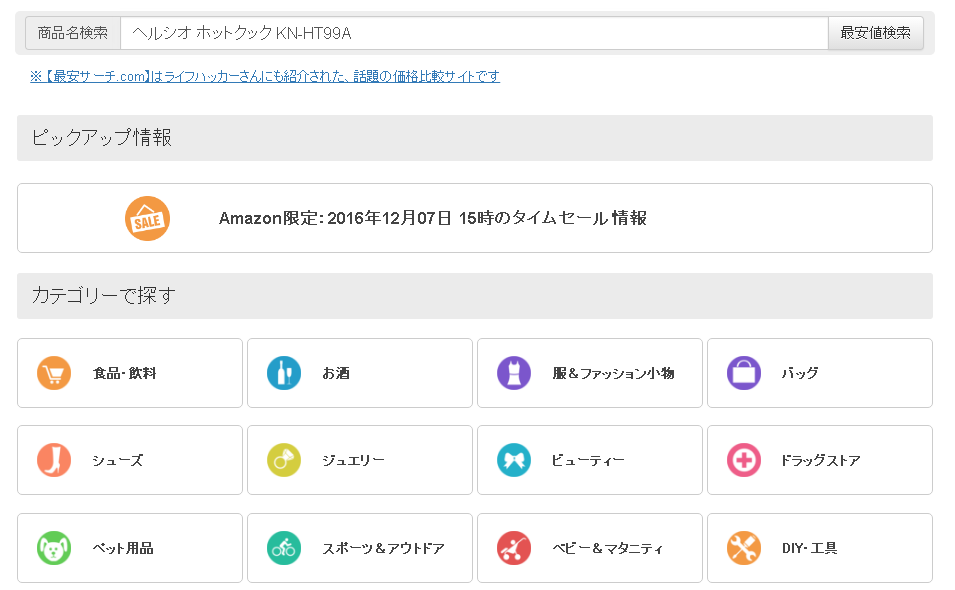Screen dimensions: 955x590
Task: Click the 最安値検索 search button
Action: (876, 33)
